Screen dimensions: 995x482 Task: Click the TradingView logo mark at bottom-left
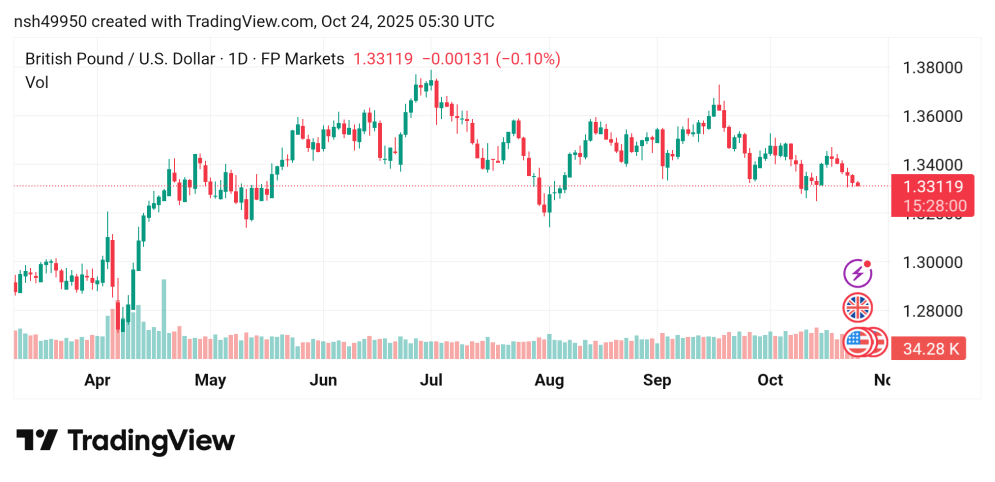tap(37, 441)
